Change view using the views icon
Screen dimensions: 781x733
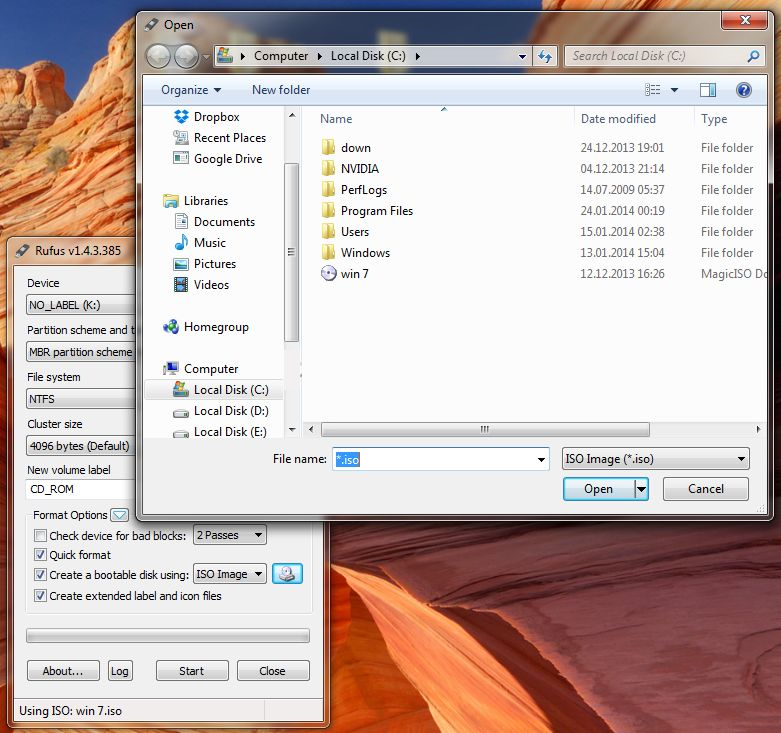[x=653, y=90]
